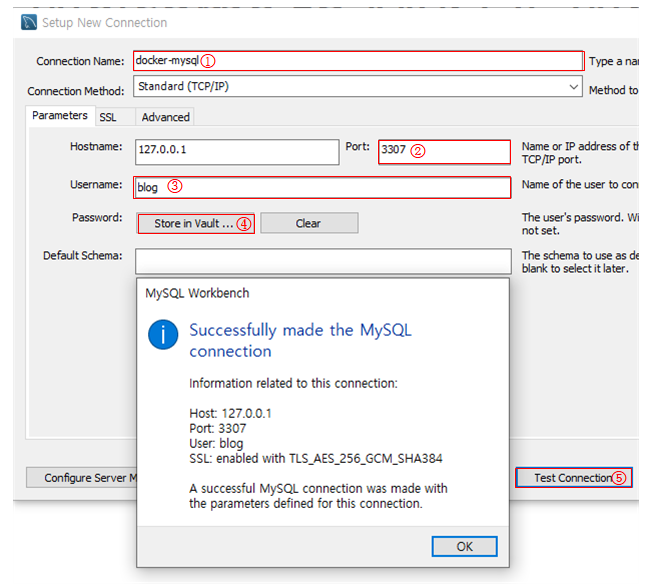Click the 'Host: 127.0.0.1' line in dialog
The height and width of the screenshot is (588, 670).
coord(230,413)
